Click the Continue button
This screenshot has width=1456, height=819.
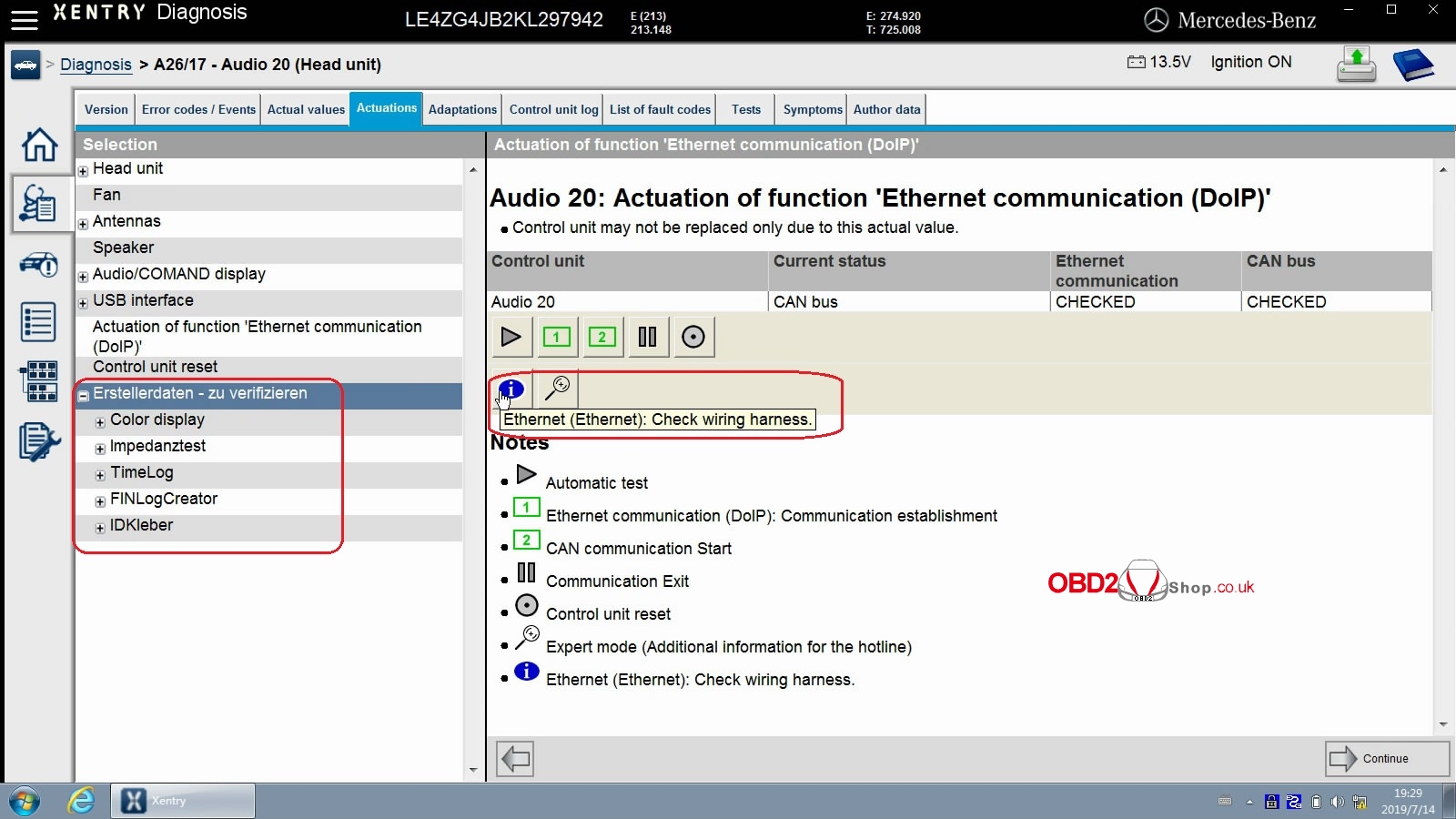coord(1386,759)
